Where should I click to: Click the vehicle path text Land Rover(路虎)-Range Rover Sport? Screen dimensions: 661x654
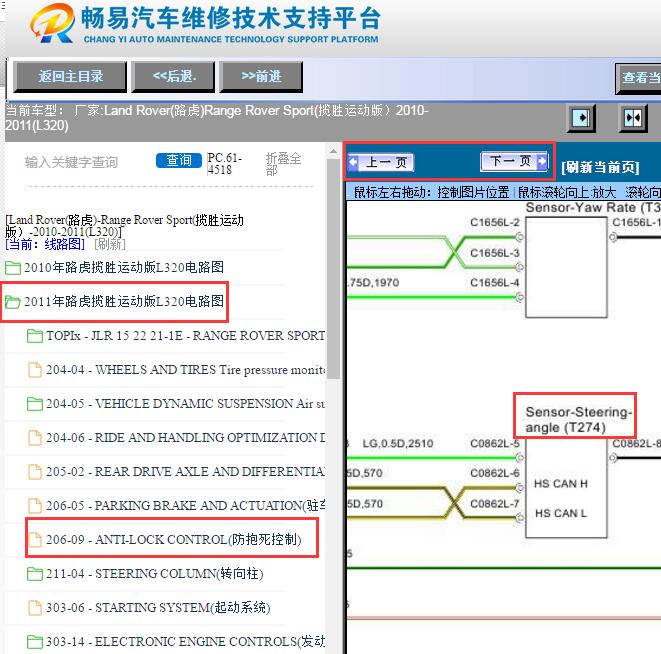pyautogui.click(x=124, y=226)
